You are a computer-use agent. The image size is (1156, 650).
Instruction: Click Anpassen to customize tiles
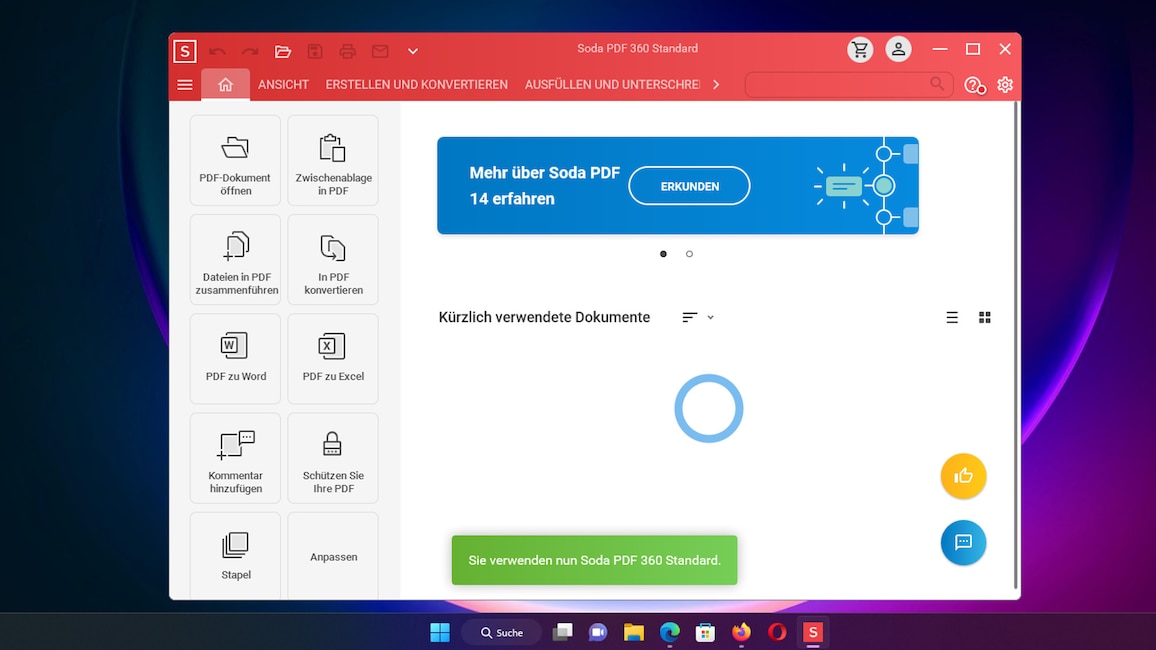(x=332, y=556)
